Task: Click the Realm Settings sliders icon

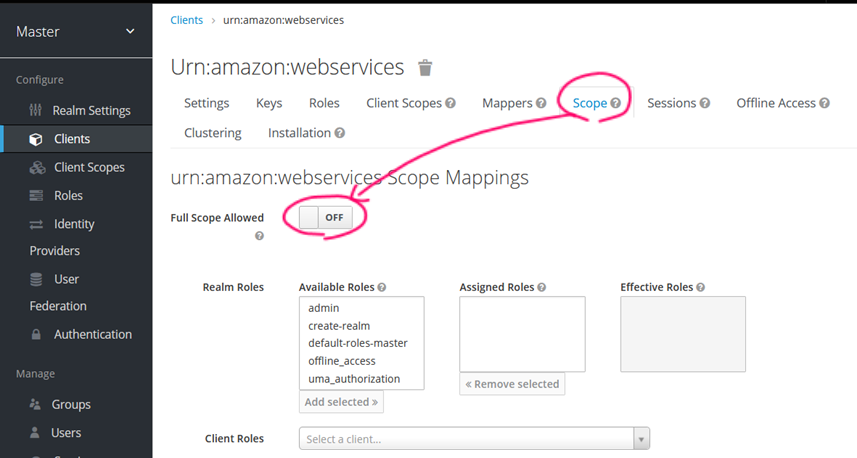Action: click(x=36, y=110)
